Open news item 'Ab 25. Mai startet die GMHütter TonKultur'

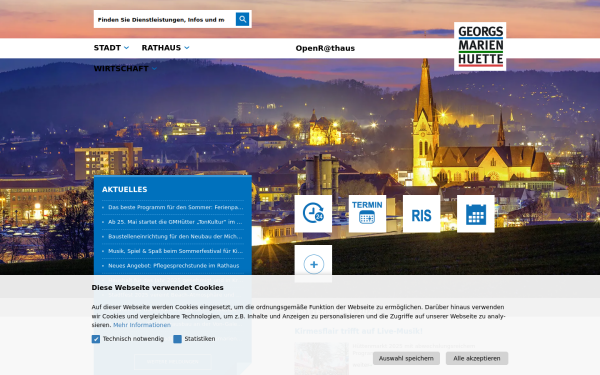(x=175, y=222)
